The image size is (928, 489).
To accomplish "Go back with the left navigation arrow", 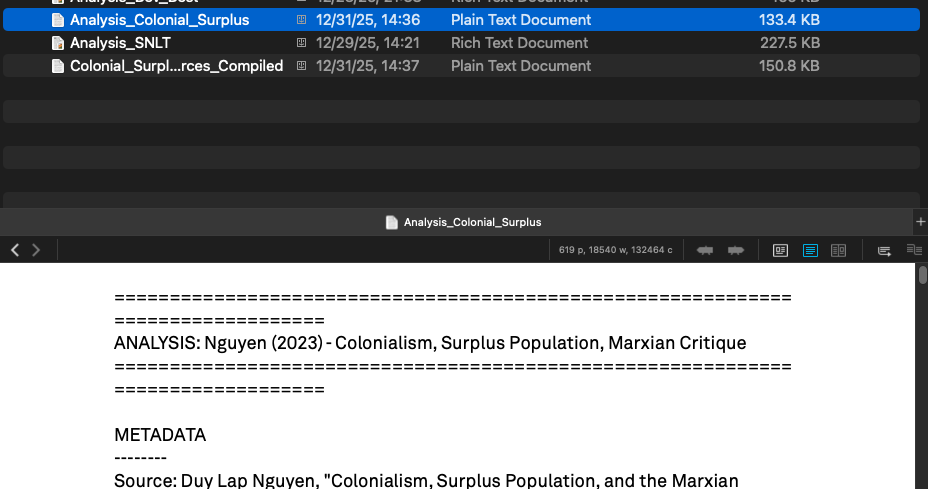I will (15, 250).
